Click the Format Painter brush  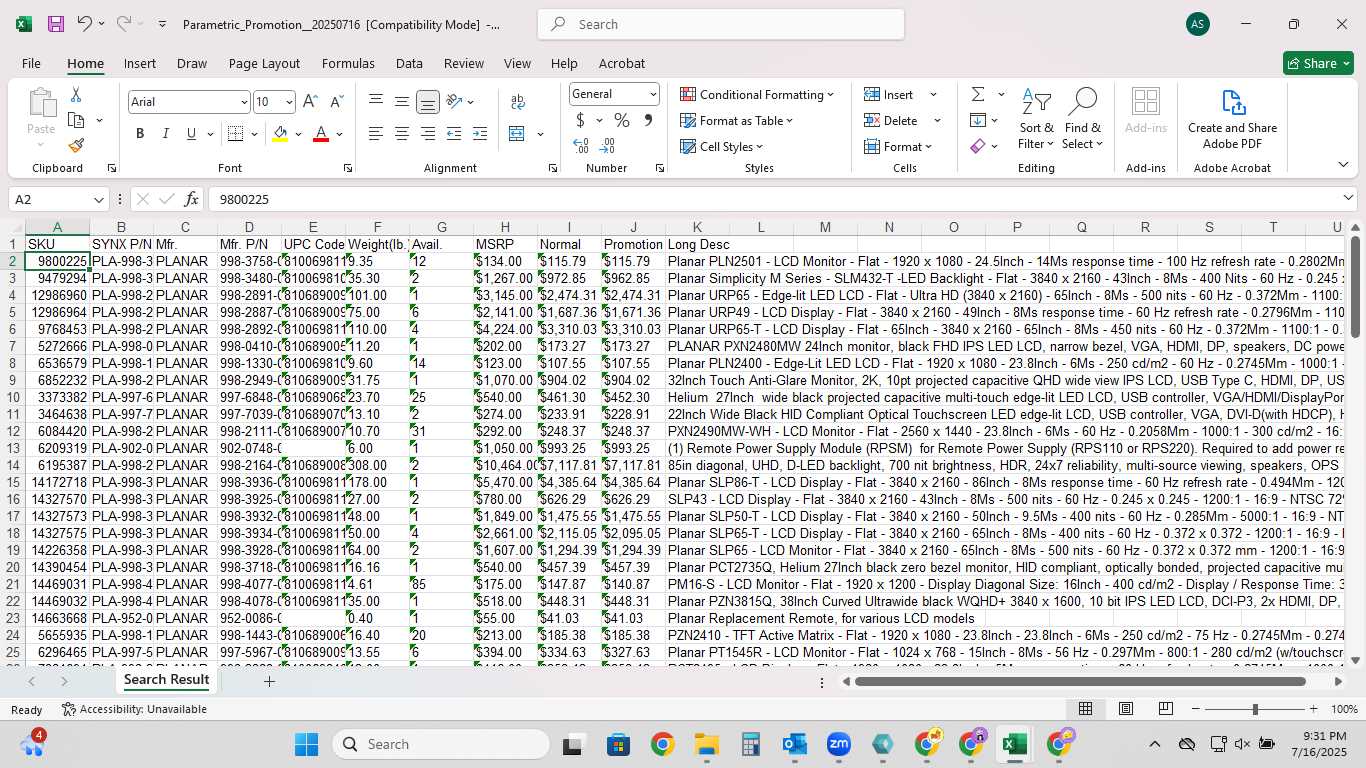pyautogui.click(x=76, y=145)
